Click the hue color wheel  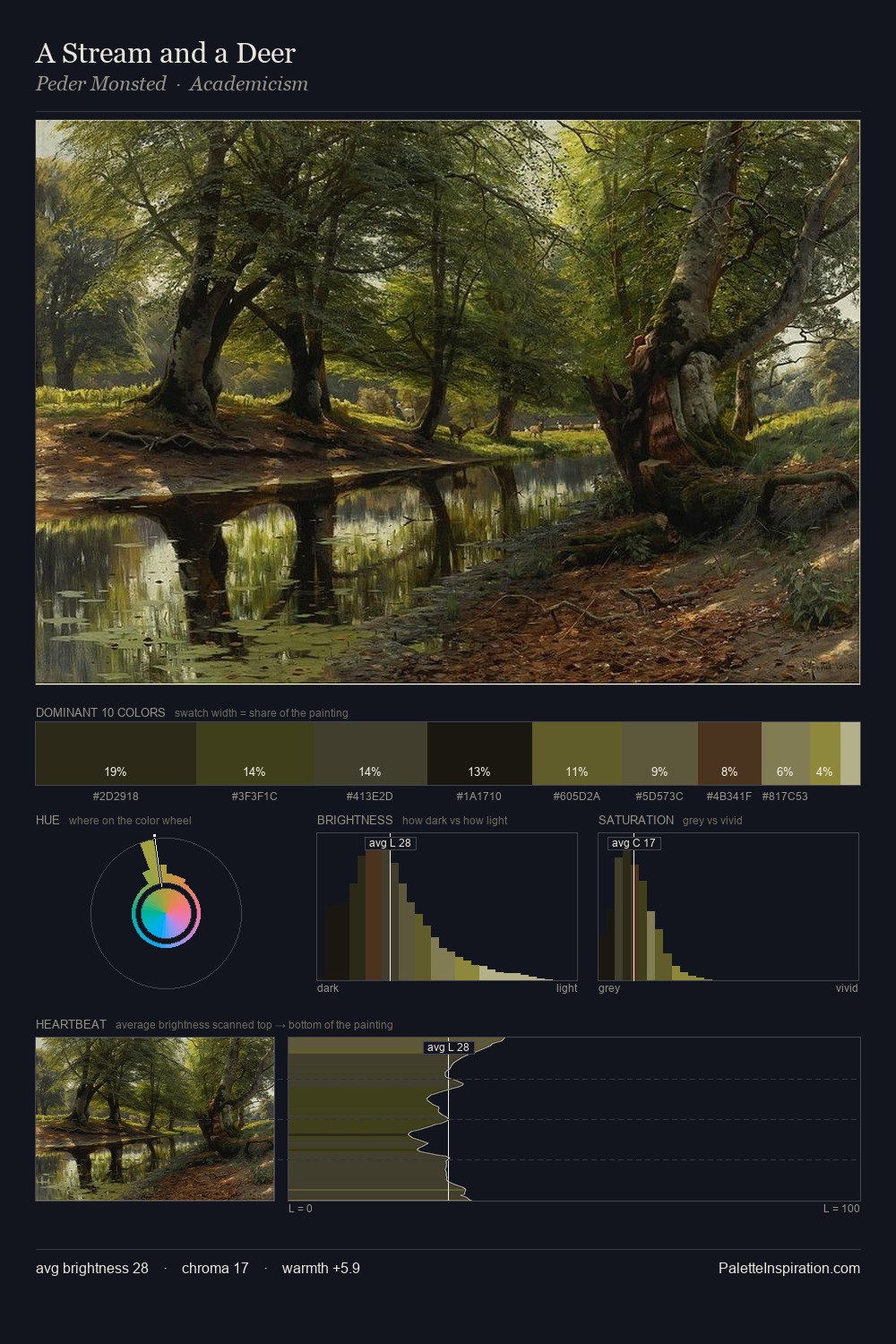coord(166,913)
